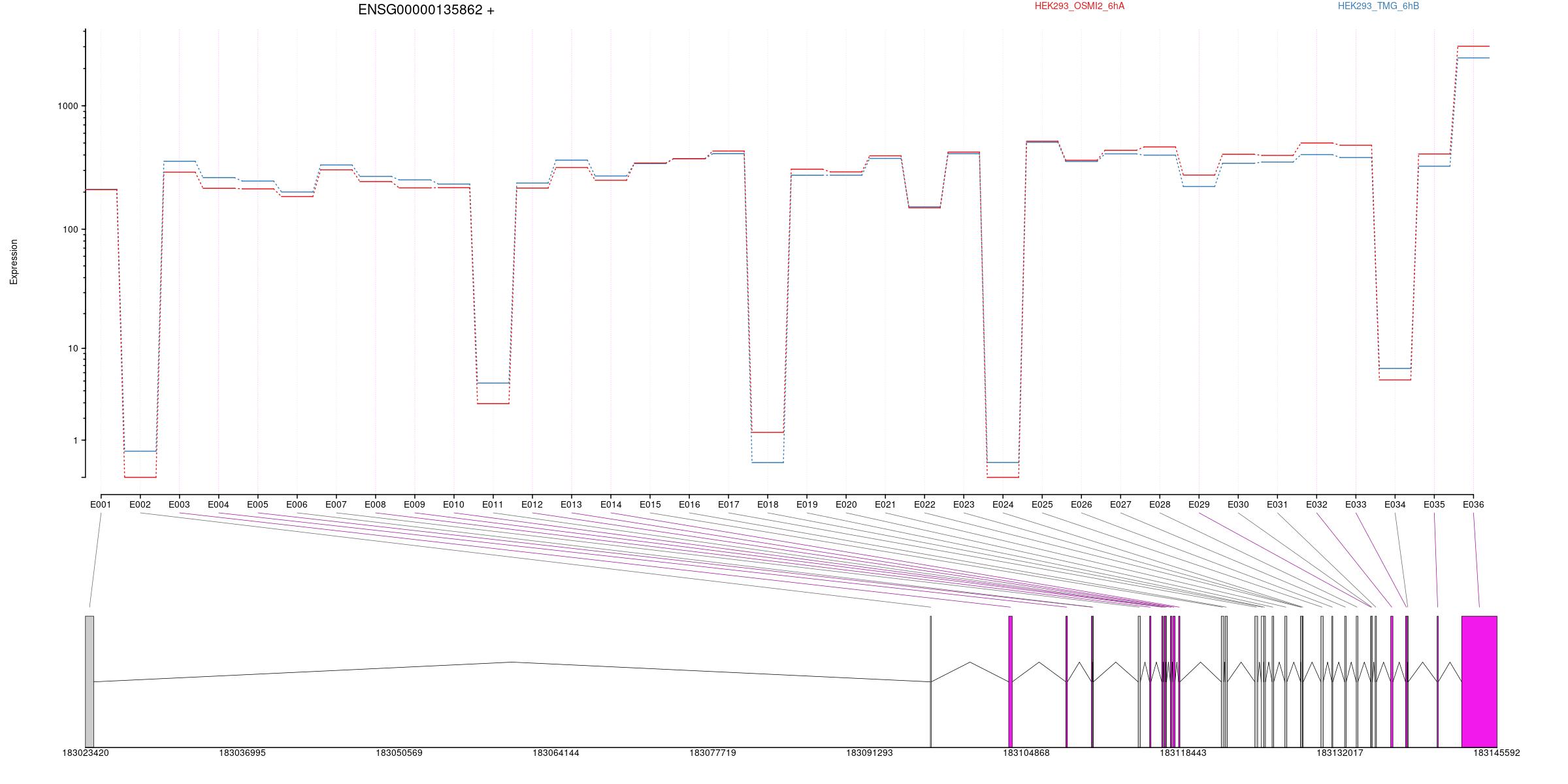Click exon label E025

[x=1042, y=504]
